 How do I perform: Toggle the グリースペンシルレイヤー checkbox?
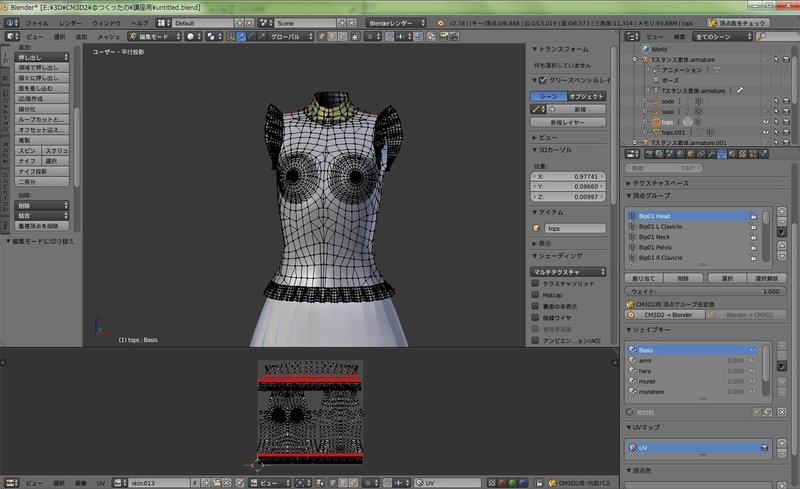click(542, 80)
